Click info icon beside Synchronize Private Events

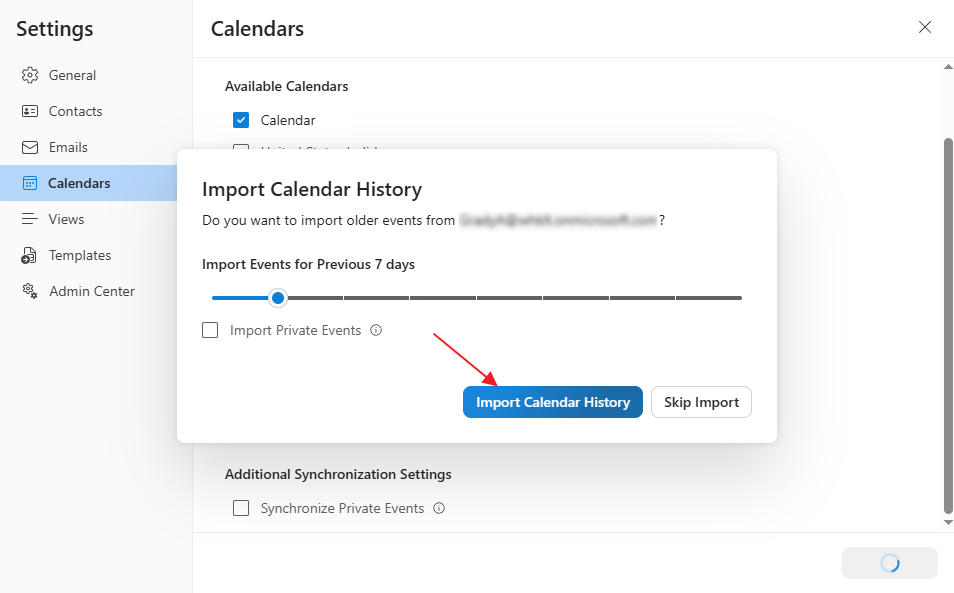coord(439,508)
